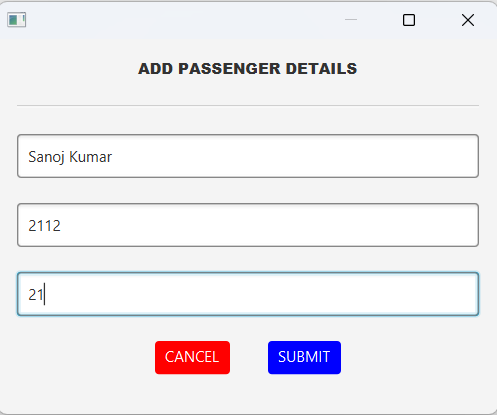The image size is (497, 415).
Task: Focus the field containing 2112
Action: click(248, 225)
